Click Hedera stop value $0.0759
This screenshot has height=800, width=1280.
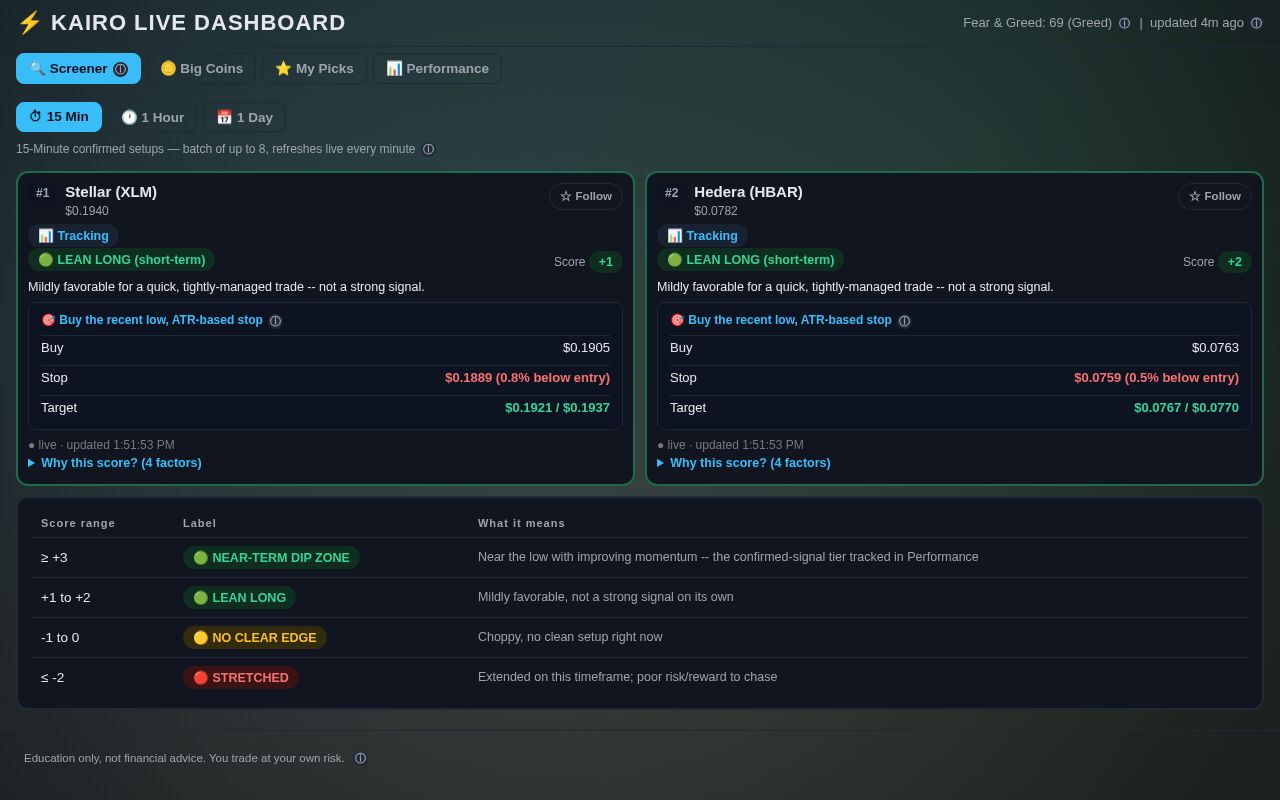[1156, 378]
